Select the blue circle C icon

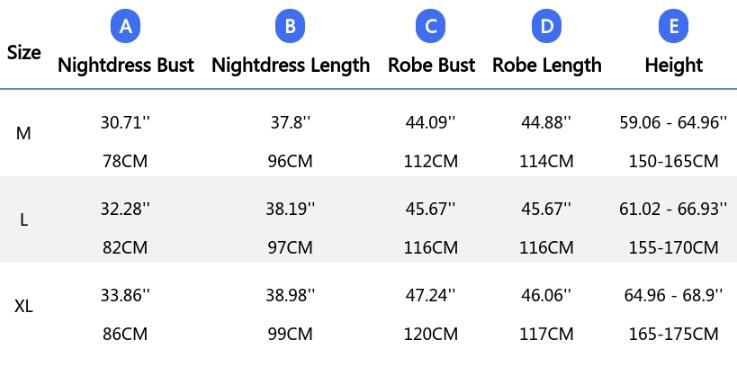tap(431, 26)
